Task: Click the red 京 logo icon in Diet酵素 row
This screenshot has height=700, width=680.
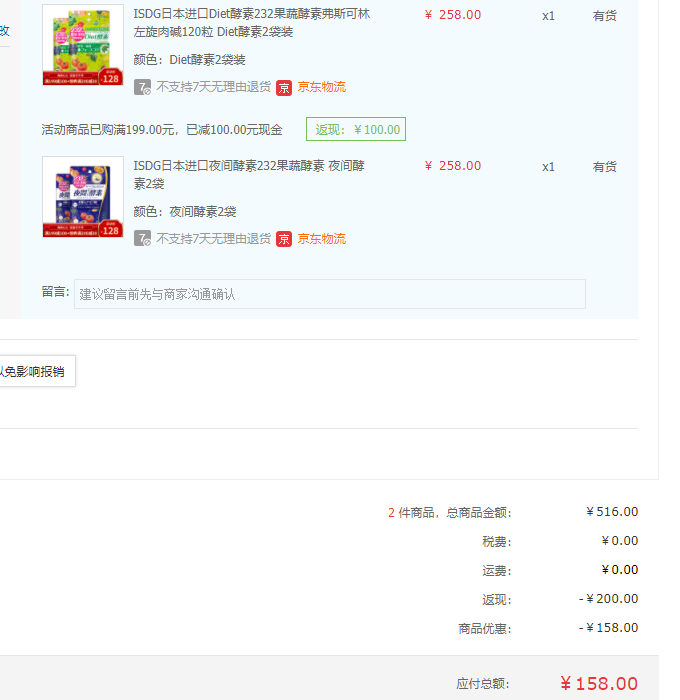Action: [x=284, y=88]
